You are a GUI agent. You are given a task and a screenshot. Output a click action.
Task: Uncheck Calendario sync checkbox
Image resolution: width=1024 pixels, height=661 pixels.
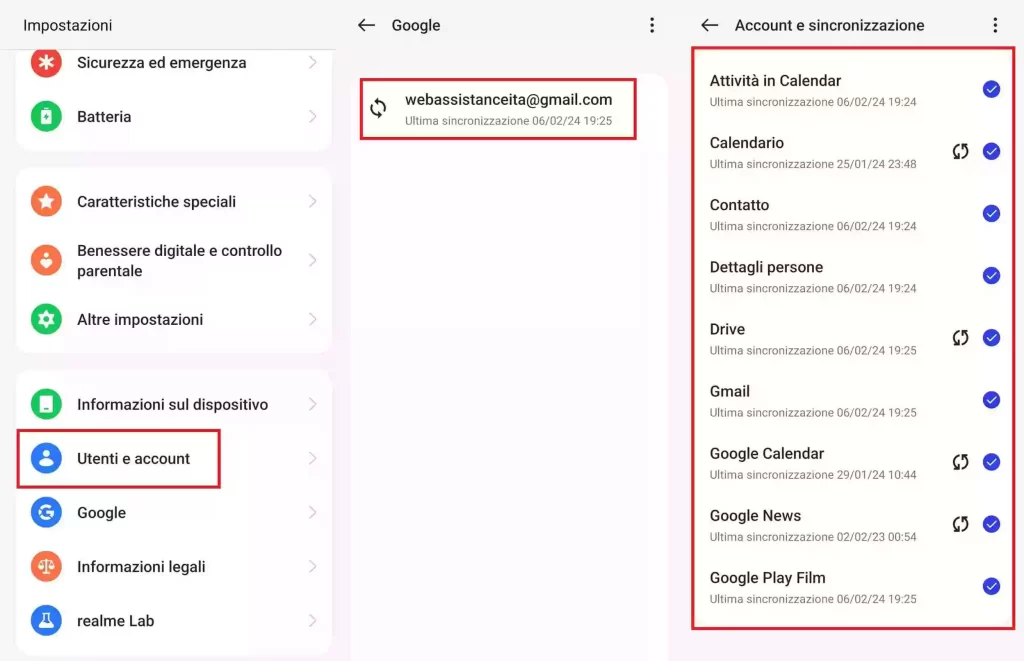point(991,152)
